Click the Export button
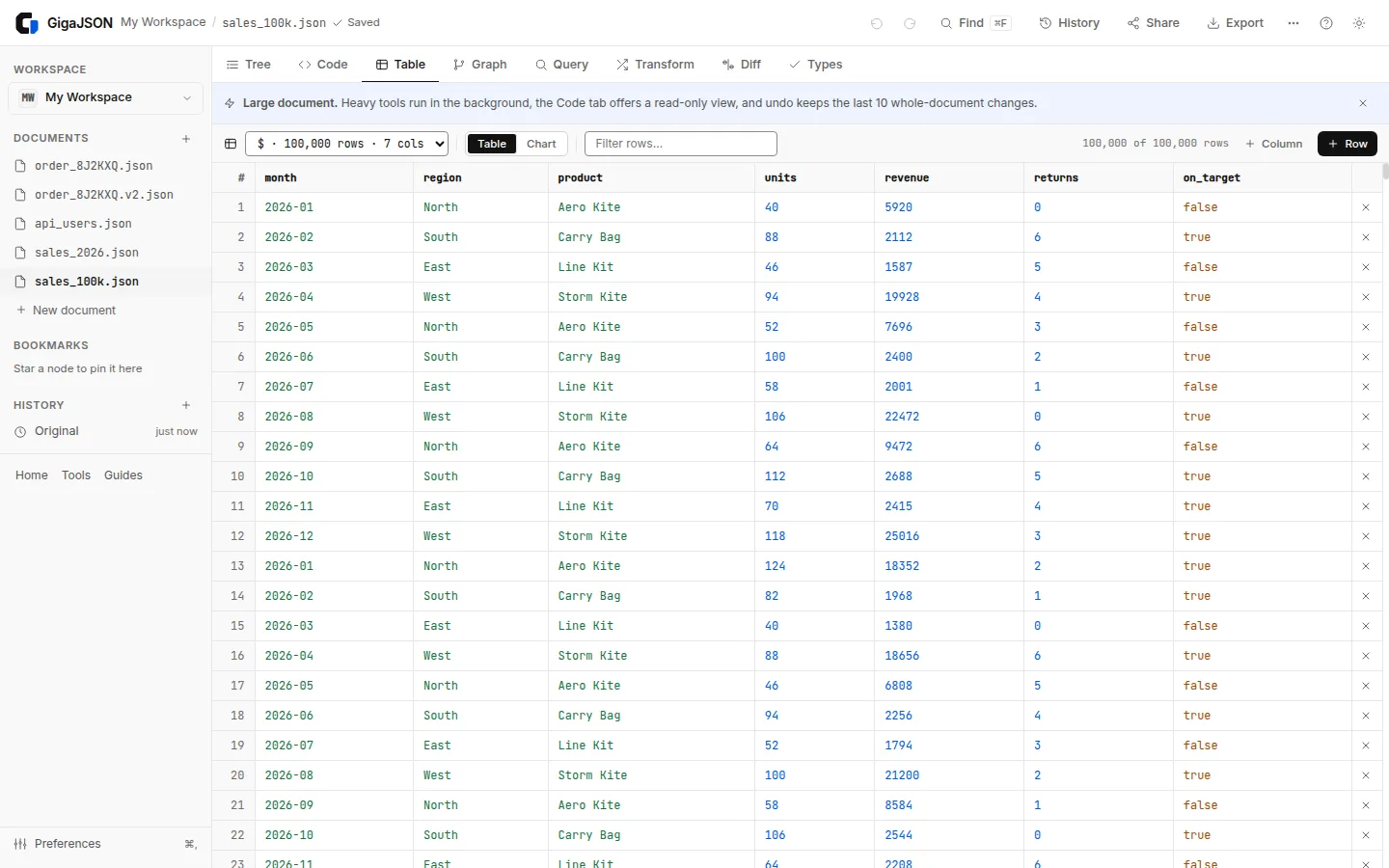Viewport: 1389px width, 868px height. (1236, 23)
